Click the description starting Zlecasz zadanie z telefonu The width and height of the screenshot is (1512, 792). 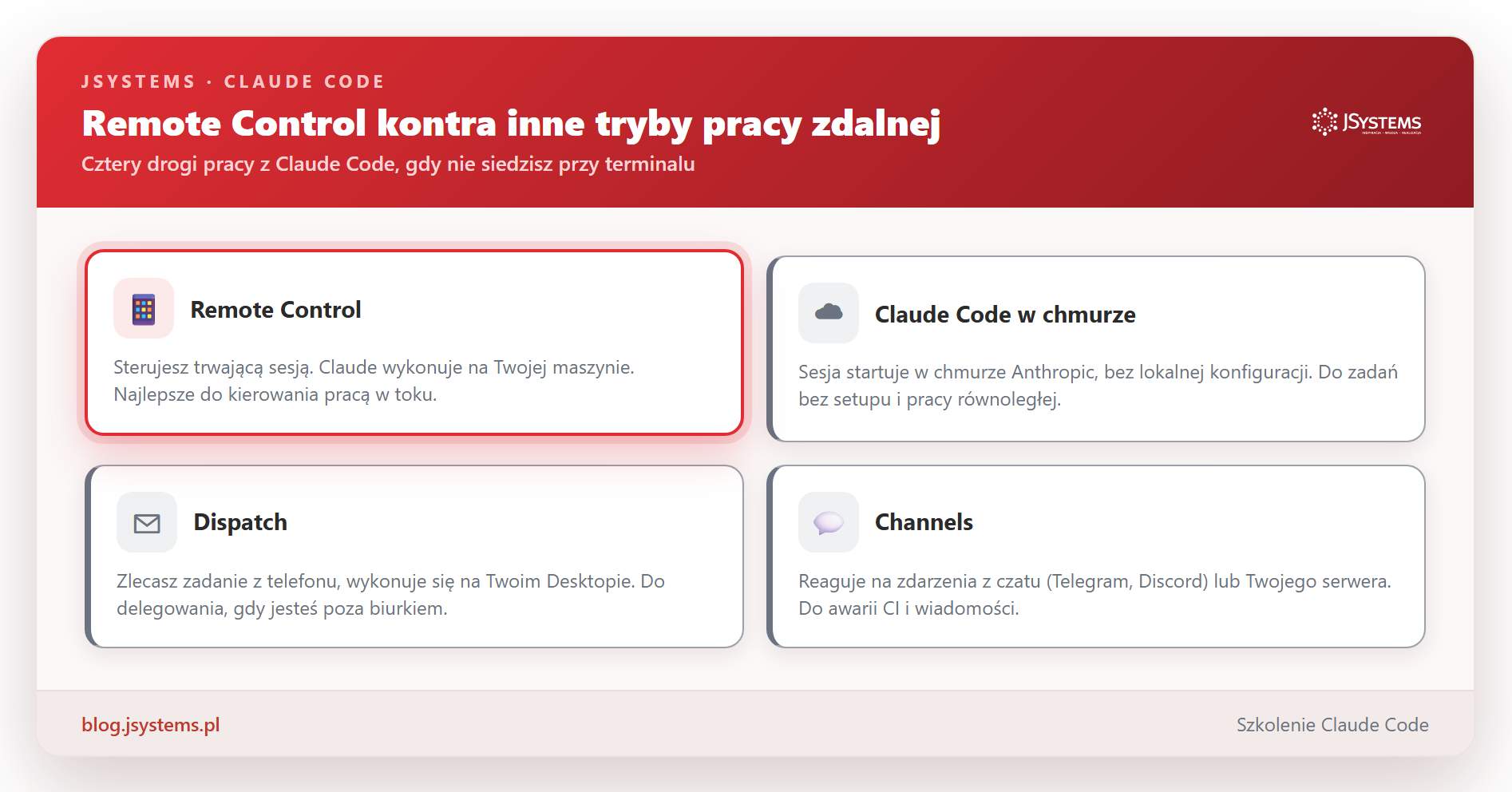(390, 595)
